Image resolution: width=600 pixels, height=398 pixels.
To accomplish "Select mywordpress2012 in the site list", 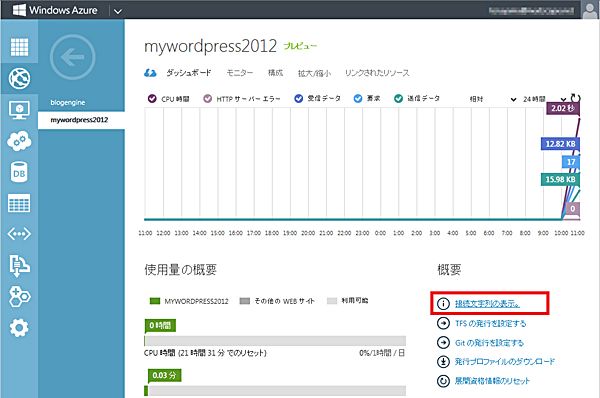I will (81, 120).
